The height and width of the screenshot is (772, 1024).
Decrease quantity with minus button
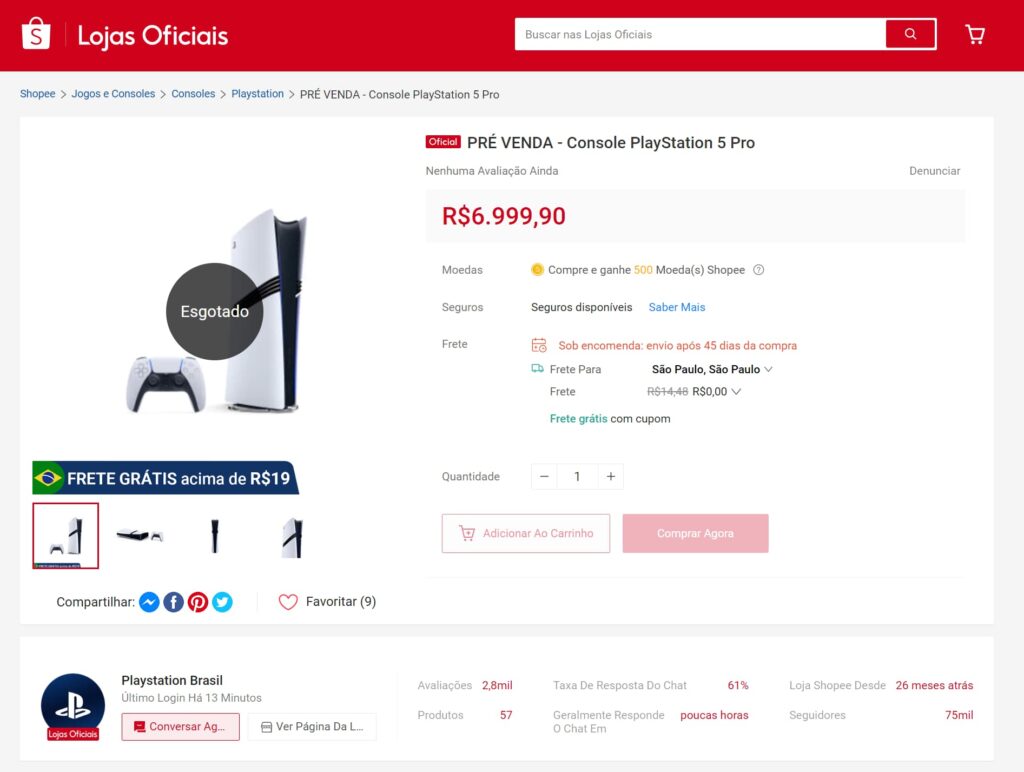click(x=544, y=476)
